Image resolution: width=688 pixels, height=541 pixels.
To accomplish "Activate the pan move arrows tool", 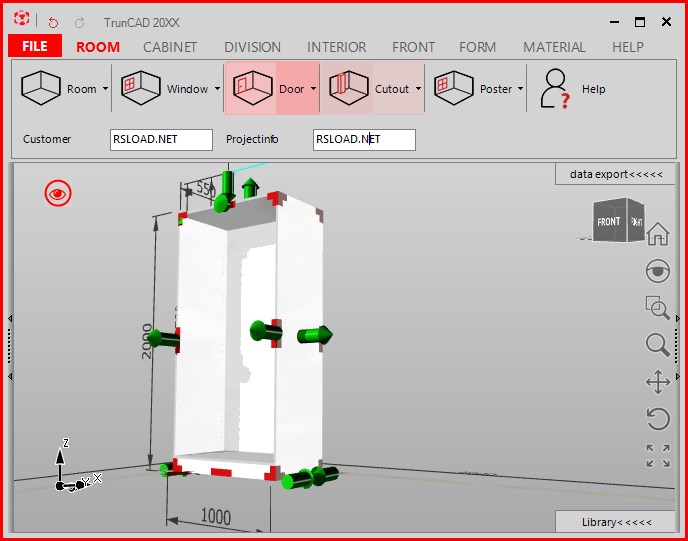I will [657, 381].
